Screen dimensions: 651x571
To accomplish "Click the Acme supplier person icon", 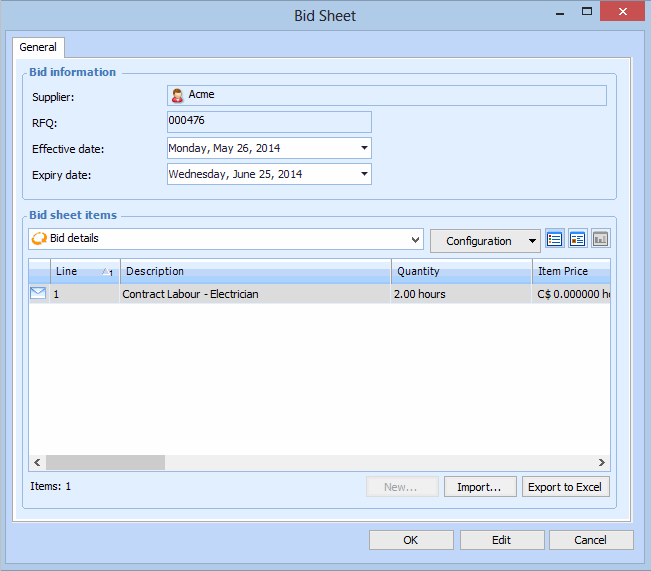I will coord(177,95).
